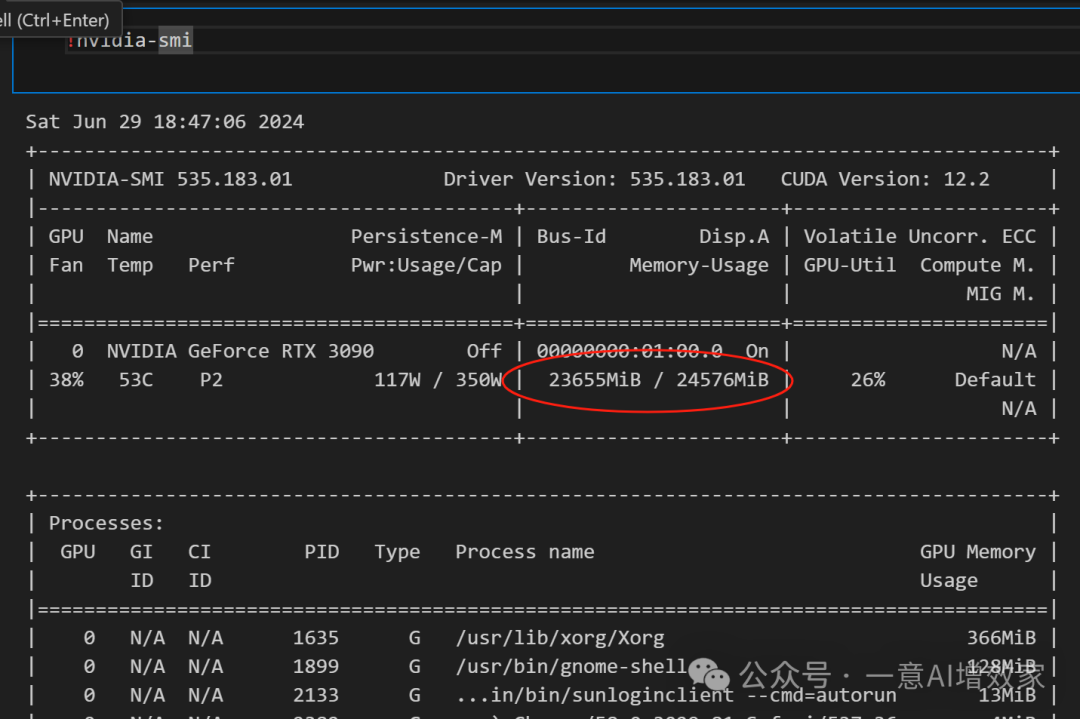
Task: Click the circled 23655MiB / 24576MiB memory usage
Action: click(x=658, y=380)
